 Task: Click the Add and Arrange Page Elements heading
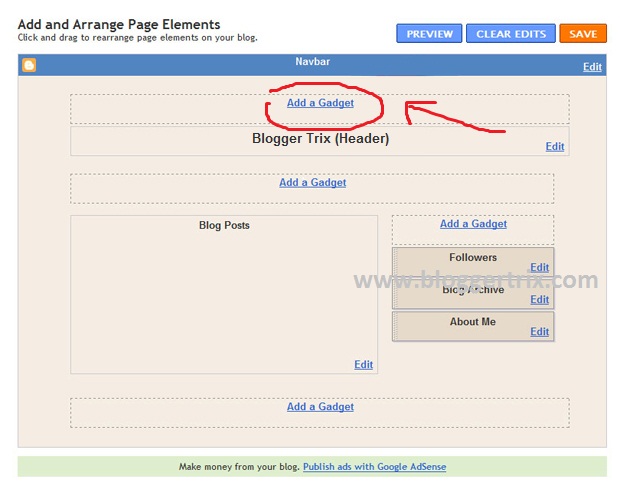pyautogui.click(x=119, y=25)
